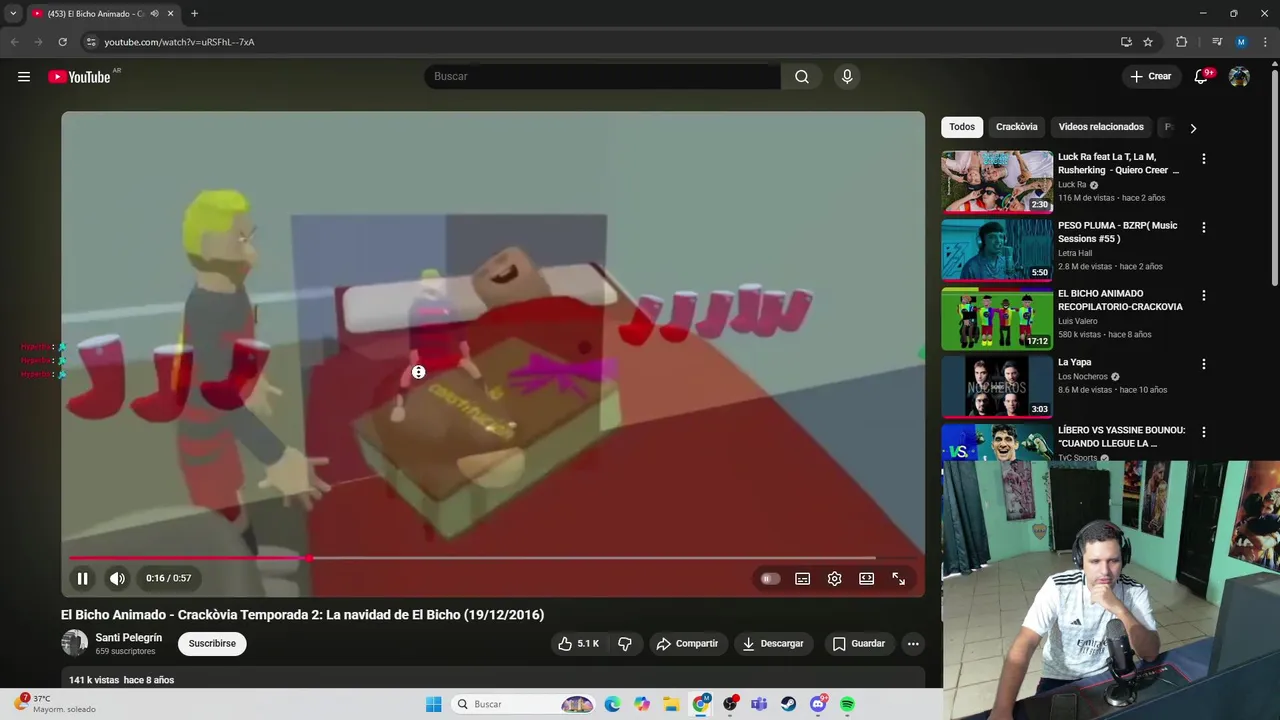Dislike the video with thumbs-down
The height and width of the screenshot is (720, 1280).
click(x=625, y=644)
